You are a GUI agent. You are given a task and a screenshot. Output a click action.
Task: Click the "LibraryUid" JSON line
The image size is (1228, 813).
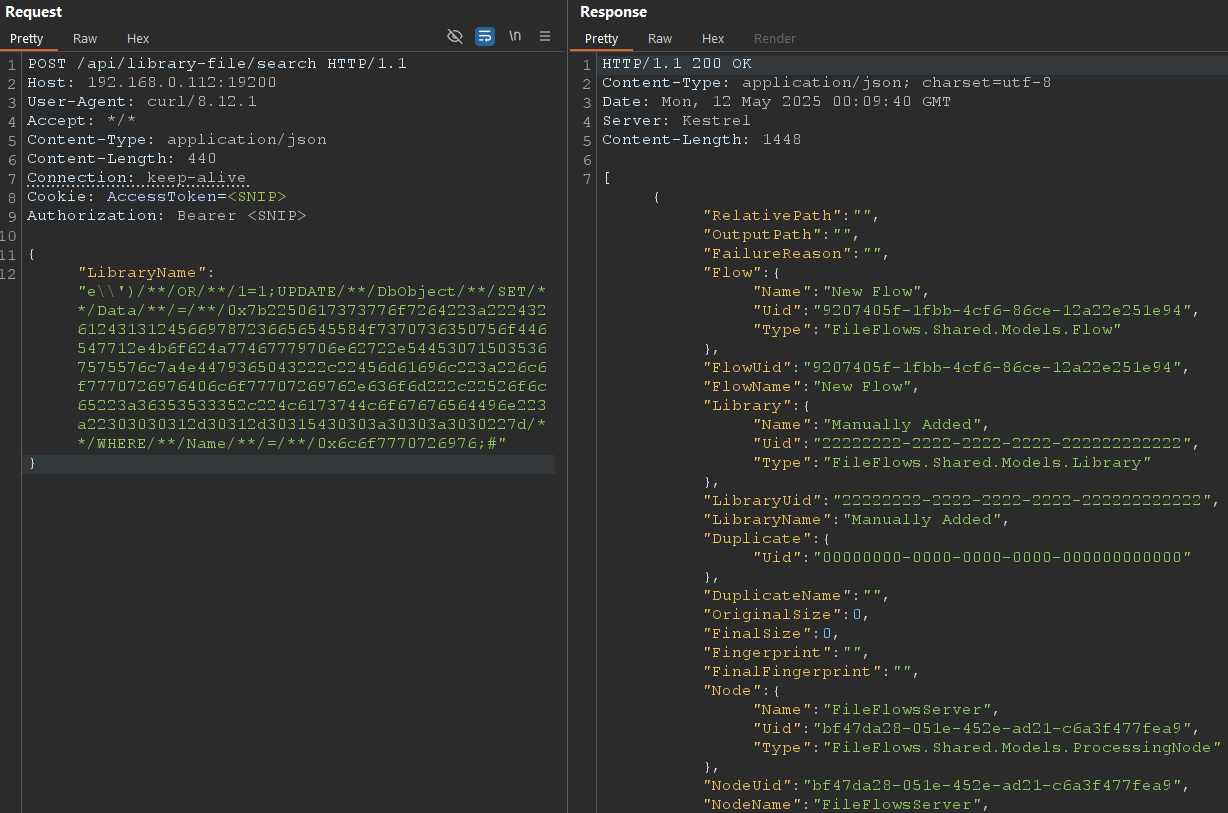click(962, 500)
